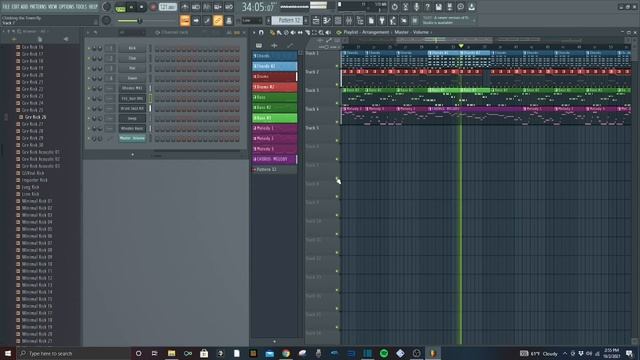The width and height of the screenshot is (640, 360).
Task: Click the save floppy disk icon
Action: (x=438, y=7)
